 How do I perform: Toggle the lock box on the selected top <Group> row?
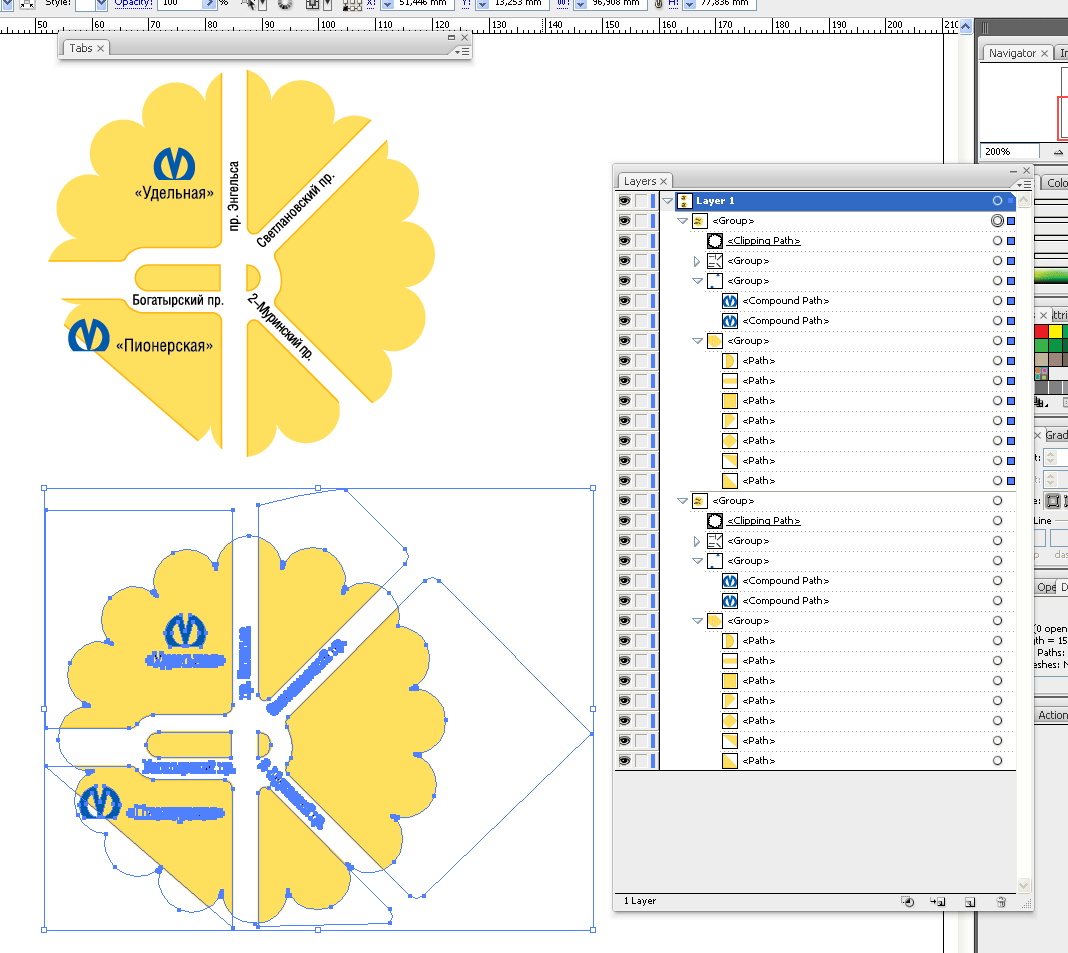tap(641, 221)
